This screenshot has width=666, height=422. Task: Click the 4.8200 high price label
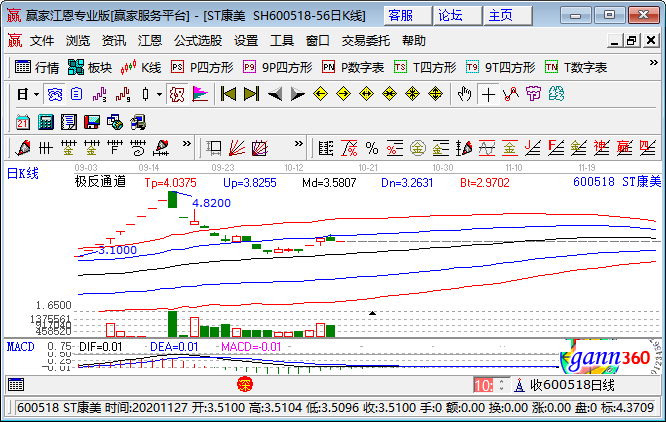point(211,203)
